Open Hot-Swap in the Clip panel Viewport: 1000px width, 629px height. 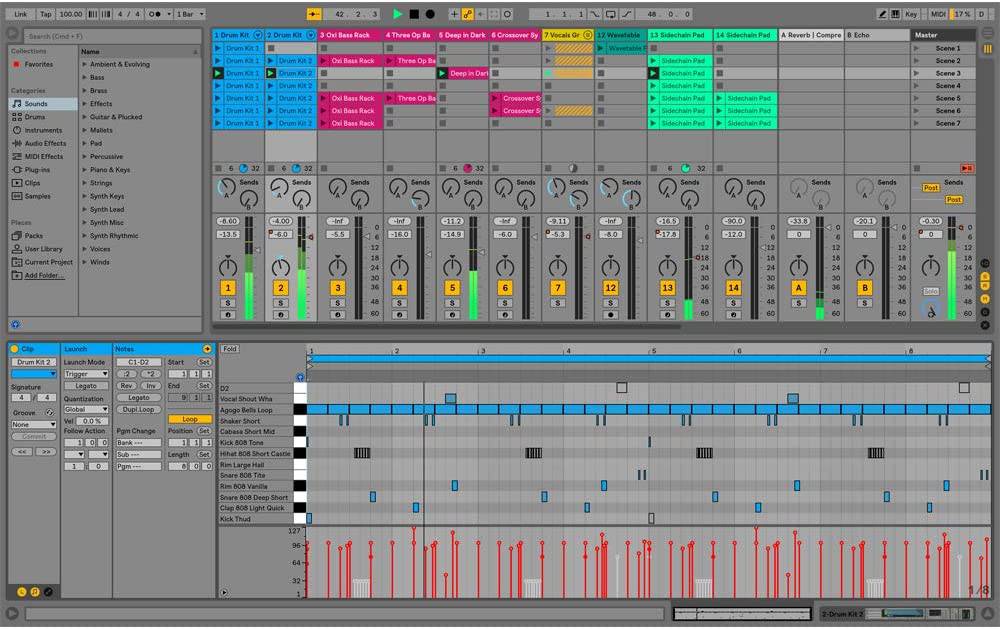(x=207, y=348)
